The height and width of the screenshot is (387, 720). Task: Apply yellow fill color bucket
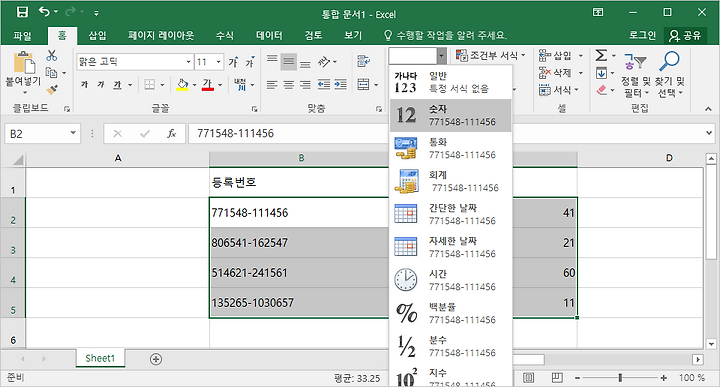click(182, 84)
